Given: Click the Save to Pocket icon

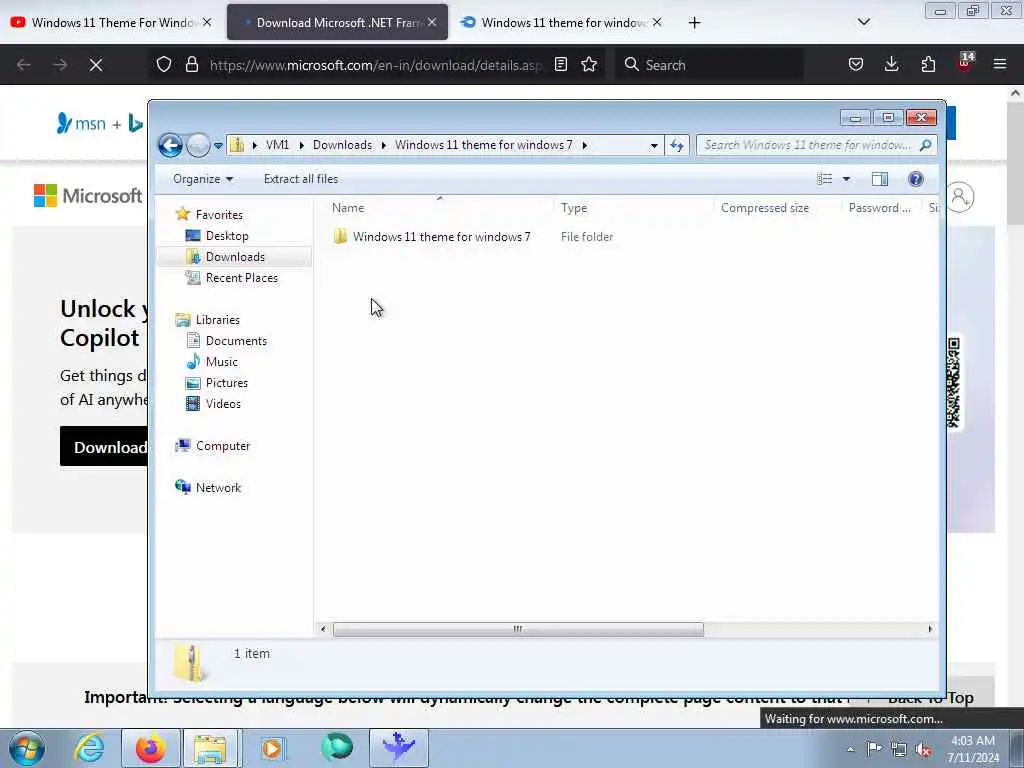Looking at the screenshot, I should (x=856, y=64).
